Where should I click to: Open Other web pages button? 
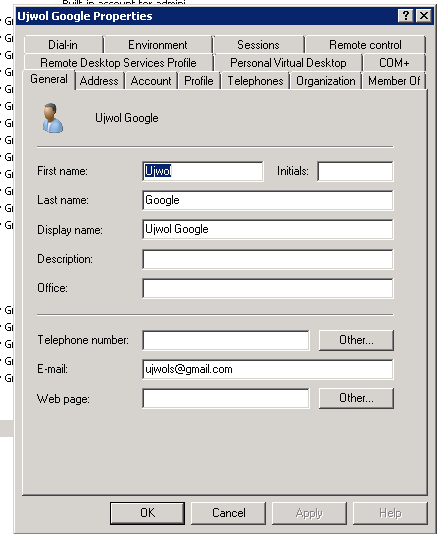click(x=356, y=398)
